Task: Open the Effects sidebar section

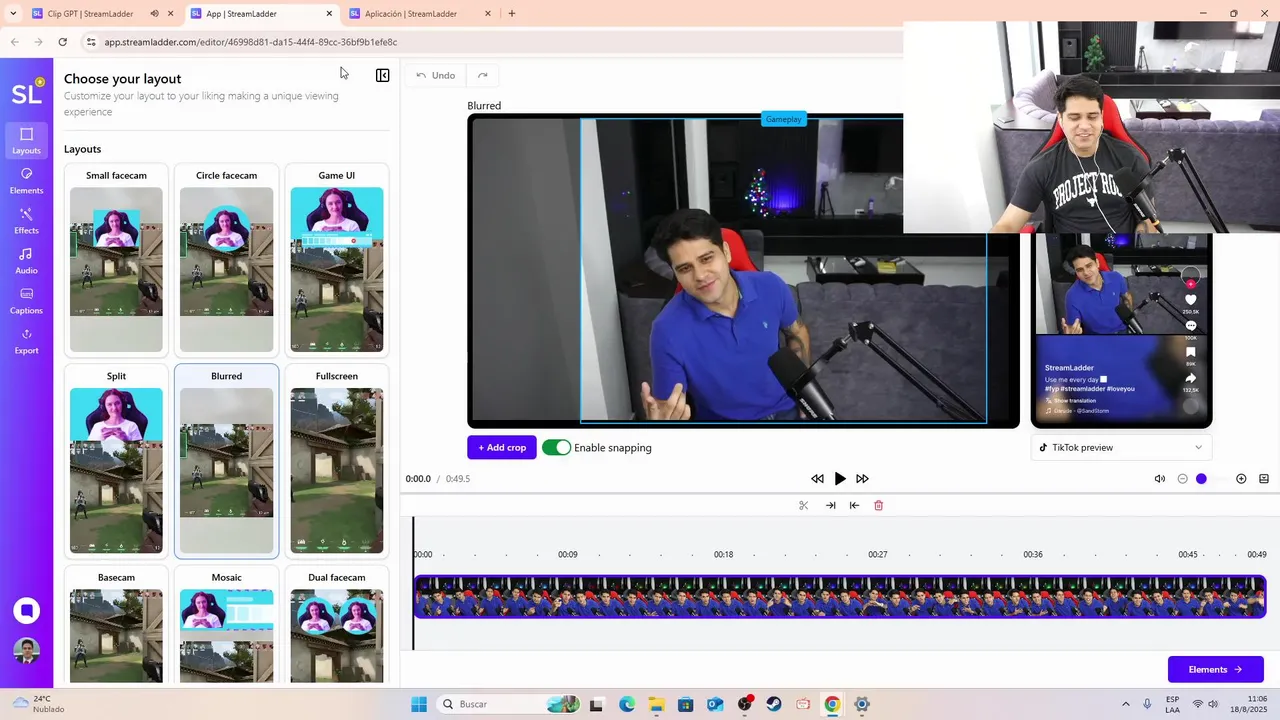Action: click(x=26, y=221)
